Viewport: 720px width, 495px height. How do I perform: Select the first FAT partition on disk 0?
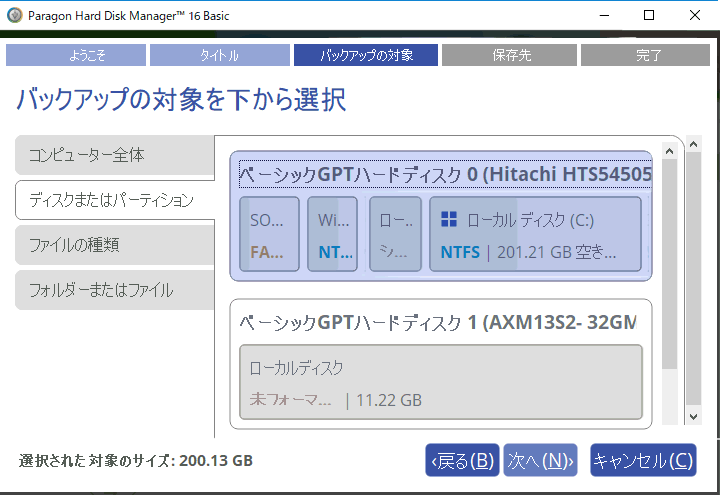click(x=269, y=234)
